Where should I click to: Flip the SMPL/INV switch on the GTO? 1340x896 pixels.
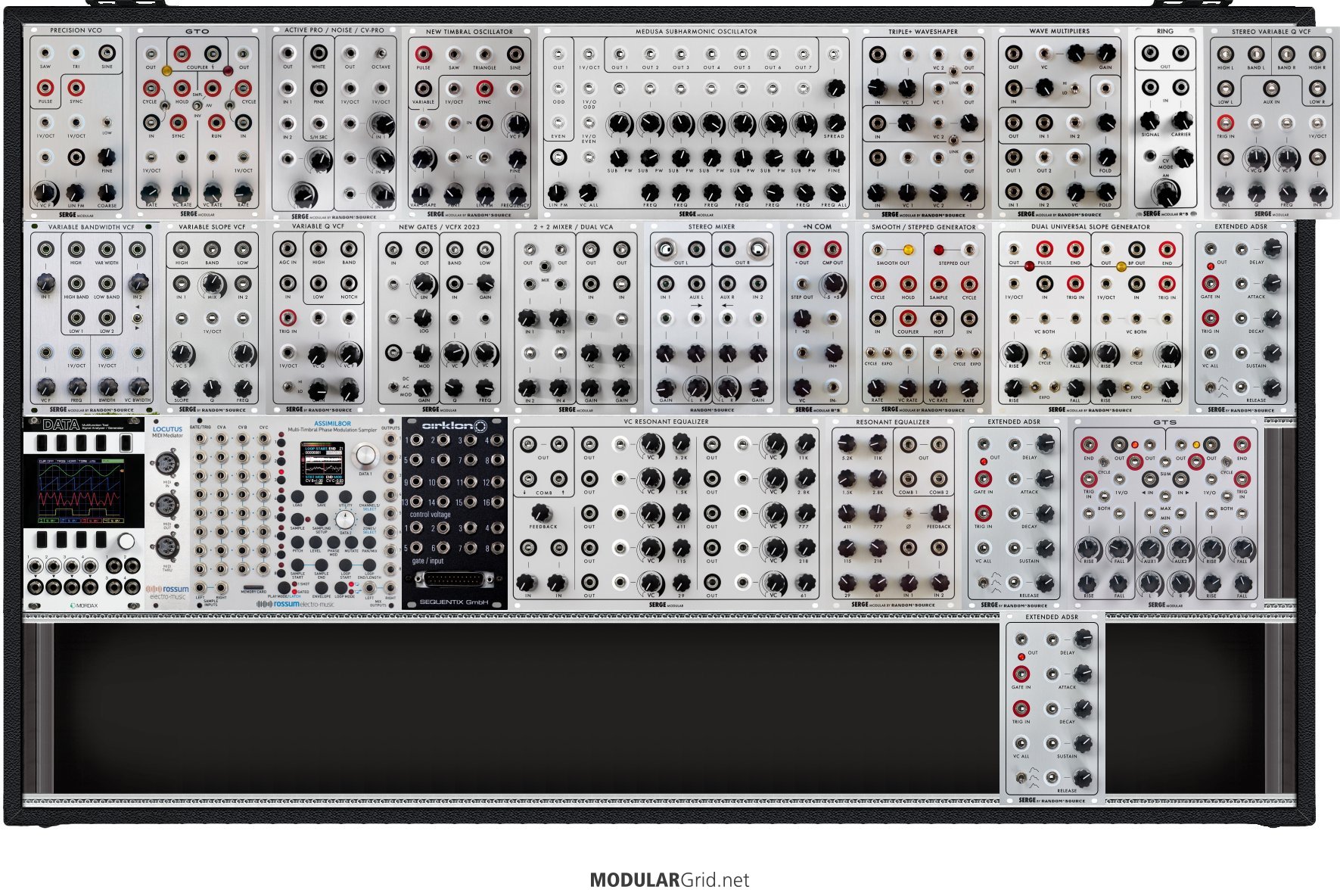coord(197,104)
